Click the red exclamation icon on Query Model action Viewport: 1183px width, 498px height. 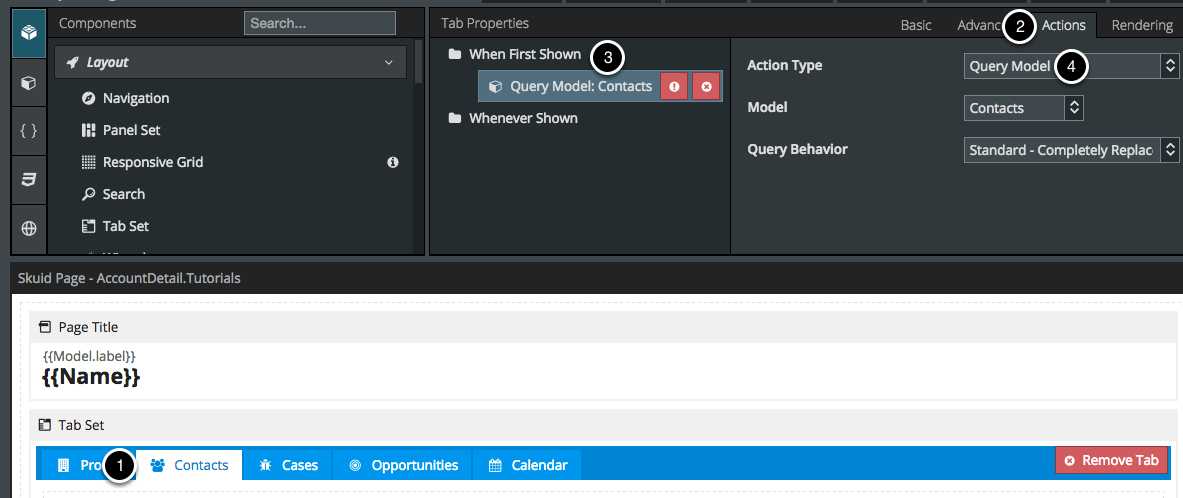(x=674, y=87)
